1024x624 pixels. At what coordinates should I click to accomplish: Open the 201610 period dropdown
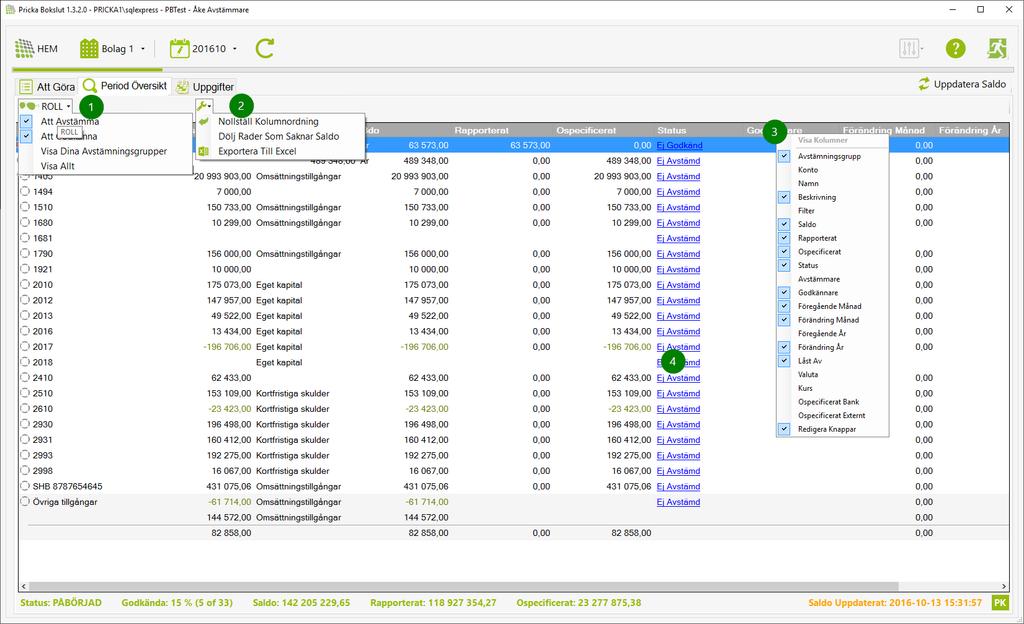(x=204, y=48)
